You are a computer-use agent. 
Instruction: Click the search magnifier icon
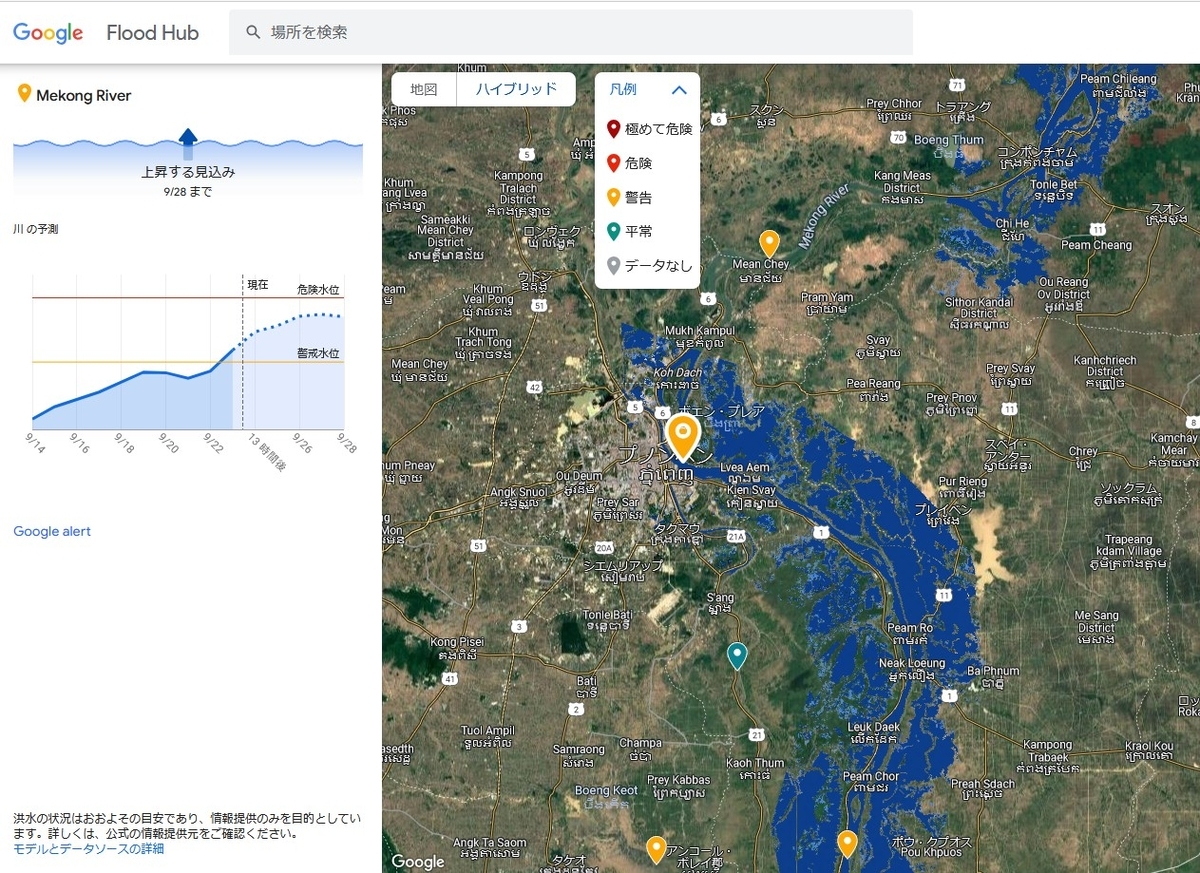253,32
